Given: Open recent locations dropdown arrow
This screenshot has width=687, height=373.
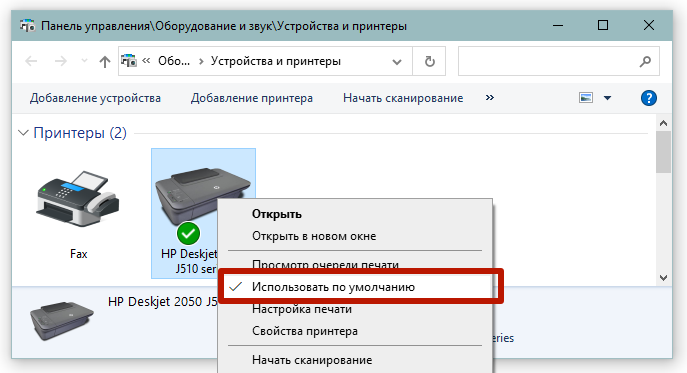Looking at the screenshot, I should pyautogui.click(x=84, y=61).
